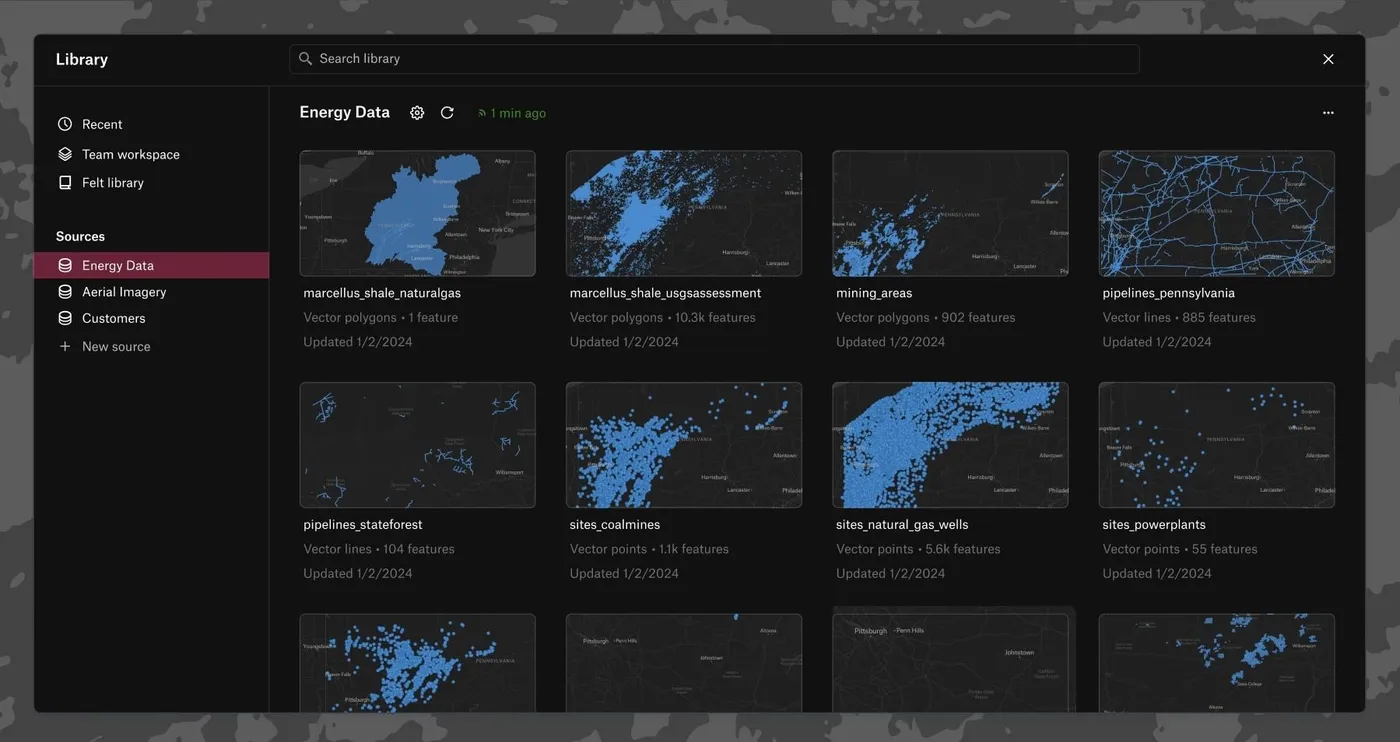The height and width of the screenshot is (742, 1400).
Task: Click the sites_powerplants layer name
Action: (1154, 525)
